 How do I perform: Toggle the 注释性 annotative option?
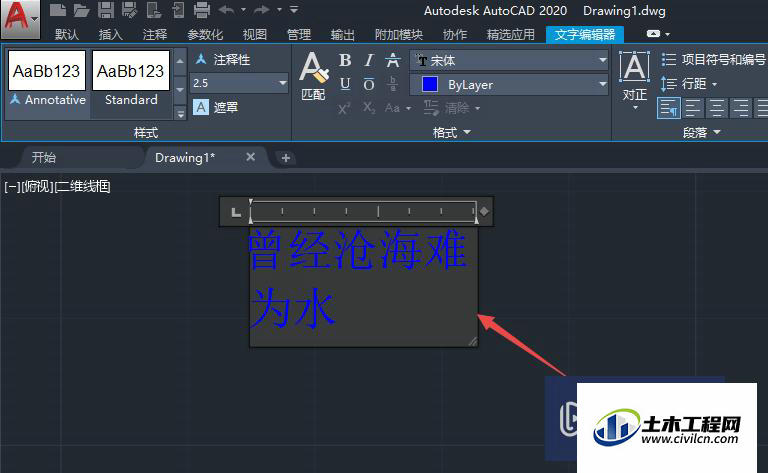click(223, 60)
